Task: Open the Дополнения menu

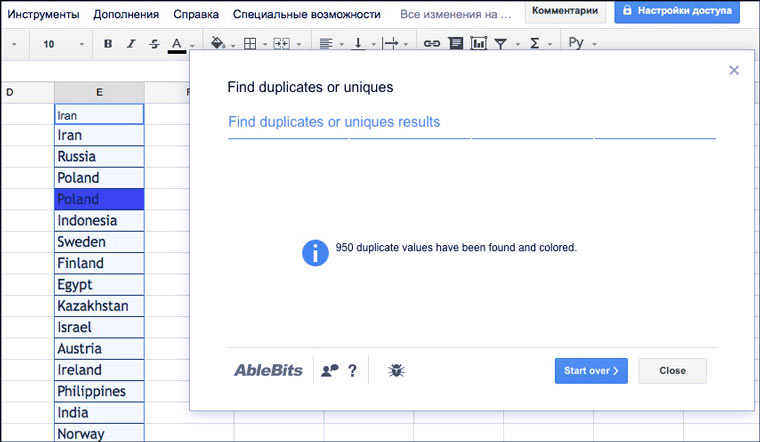Action: pyautogui.click(x=126, y=15)
